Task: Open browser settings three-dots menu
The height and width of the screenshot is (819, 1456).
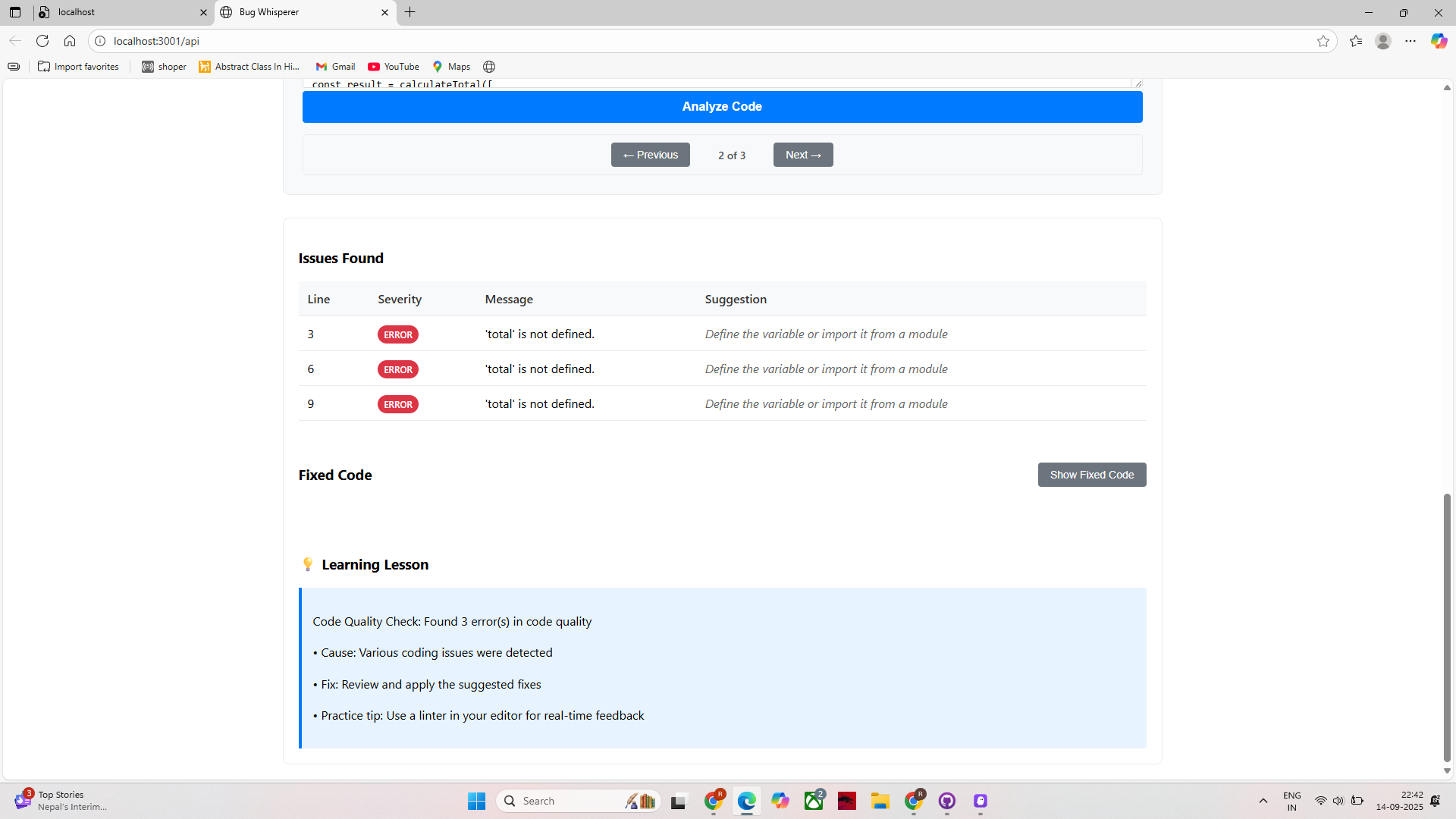Action: pyautogui.click(x=1410, y=41)
